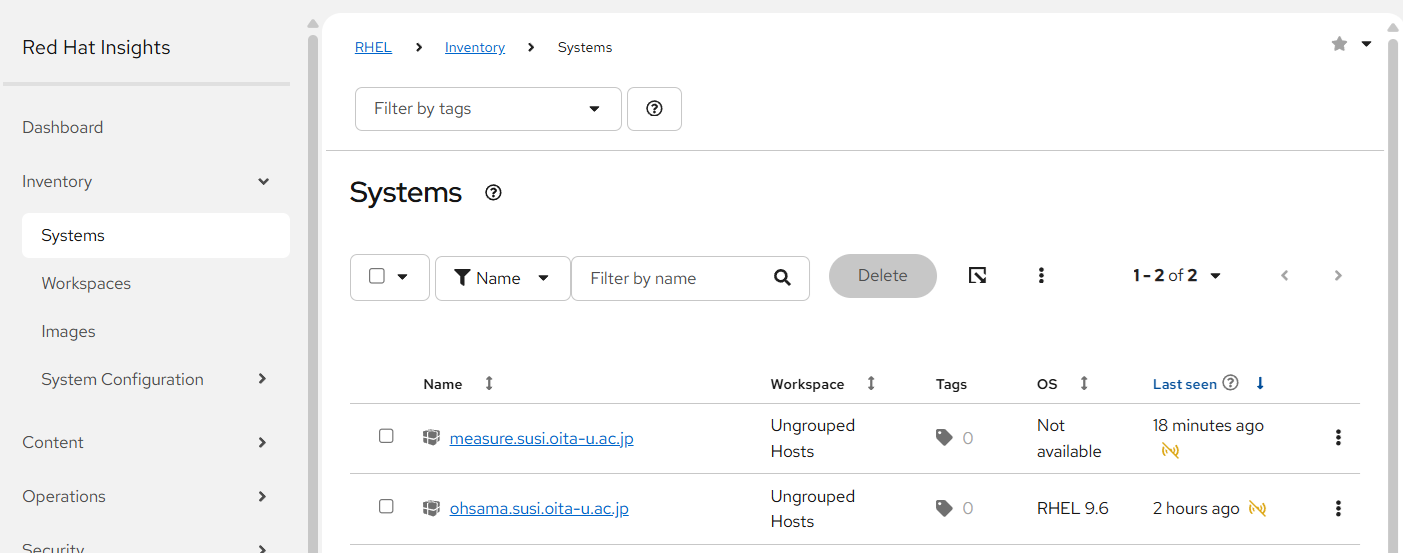1403x553 pixels.
Task: Tick the checkbox for measure.susi.oita-u.ac.jp
Action: coord(386,436)
